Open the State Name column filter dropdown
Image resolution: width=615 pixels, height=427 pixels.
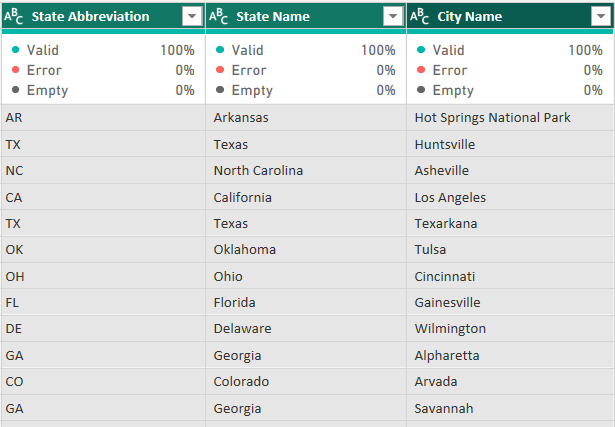(x=393, y=16)
